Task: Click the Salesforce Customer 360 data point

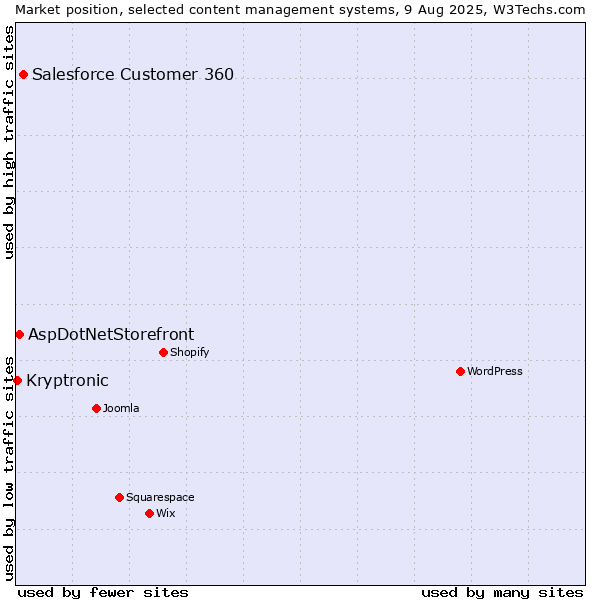Action: click(x=23, y=75)
